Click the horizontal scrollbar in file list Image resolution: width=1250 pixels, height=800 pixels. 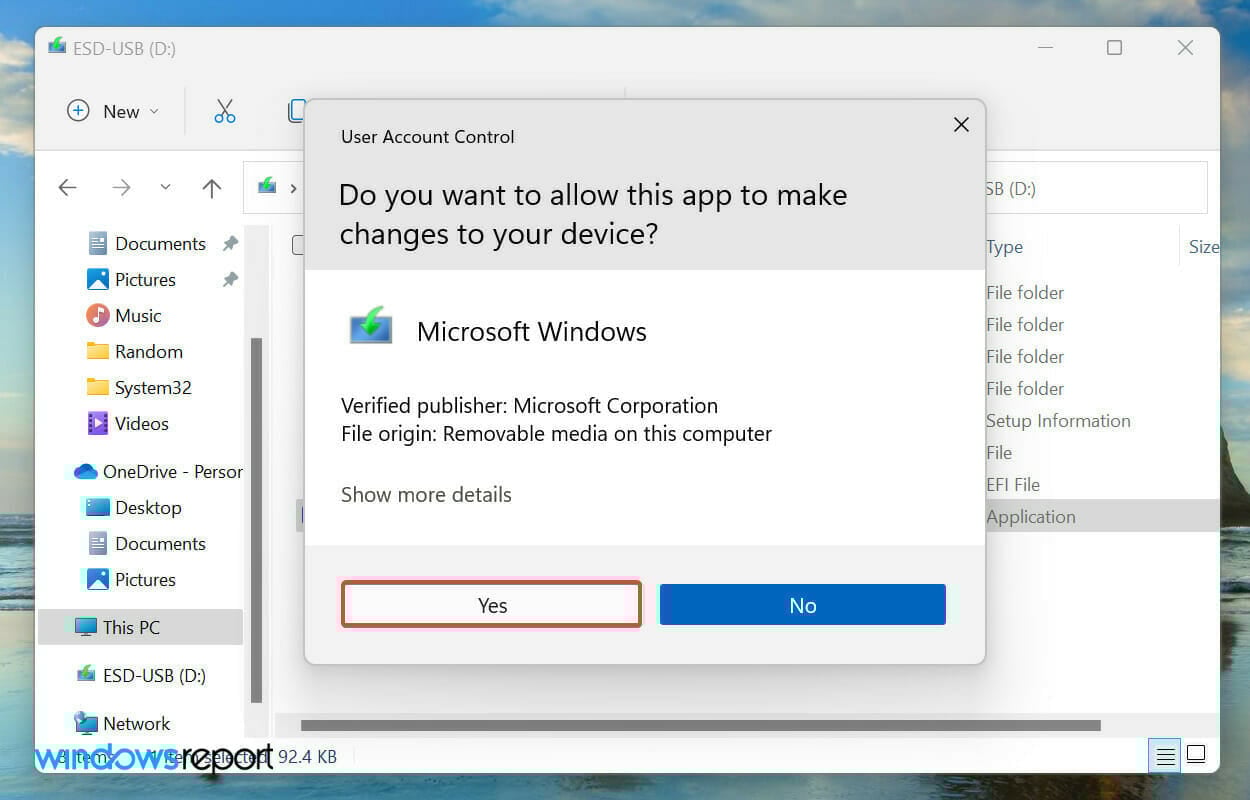[700, 725]
